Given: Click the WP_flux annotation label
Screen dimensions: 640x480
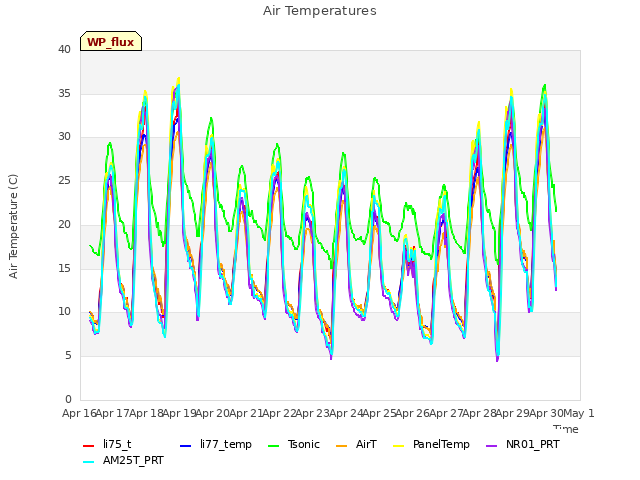Looking at the screenshot, I should coord(111,42).
